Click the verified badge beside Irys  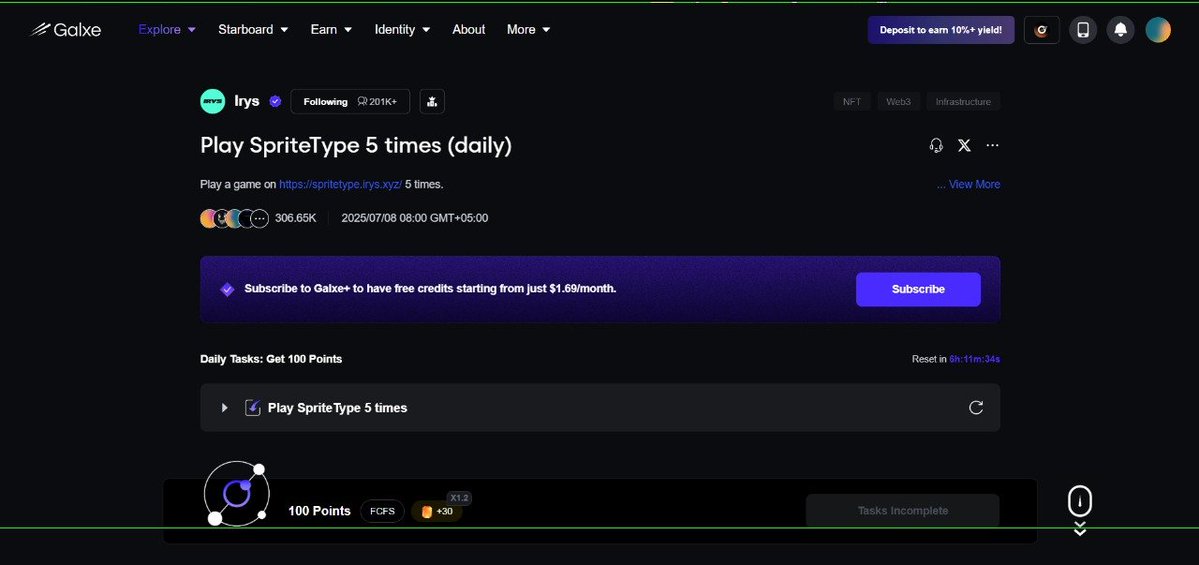pyautogui.click(x=275, y=101)
